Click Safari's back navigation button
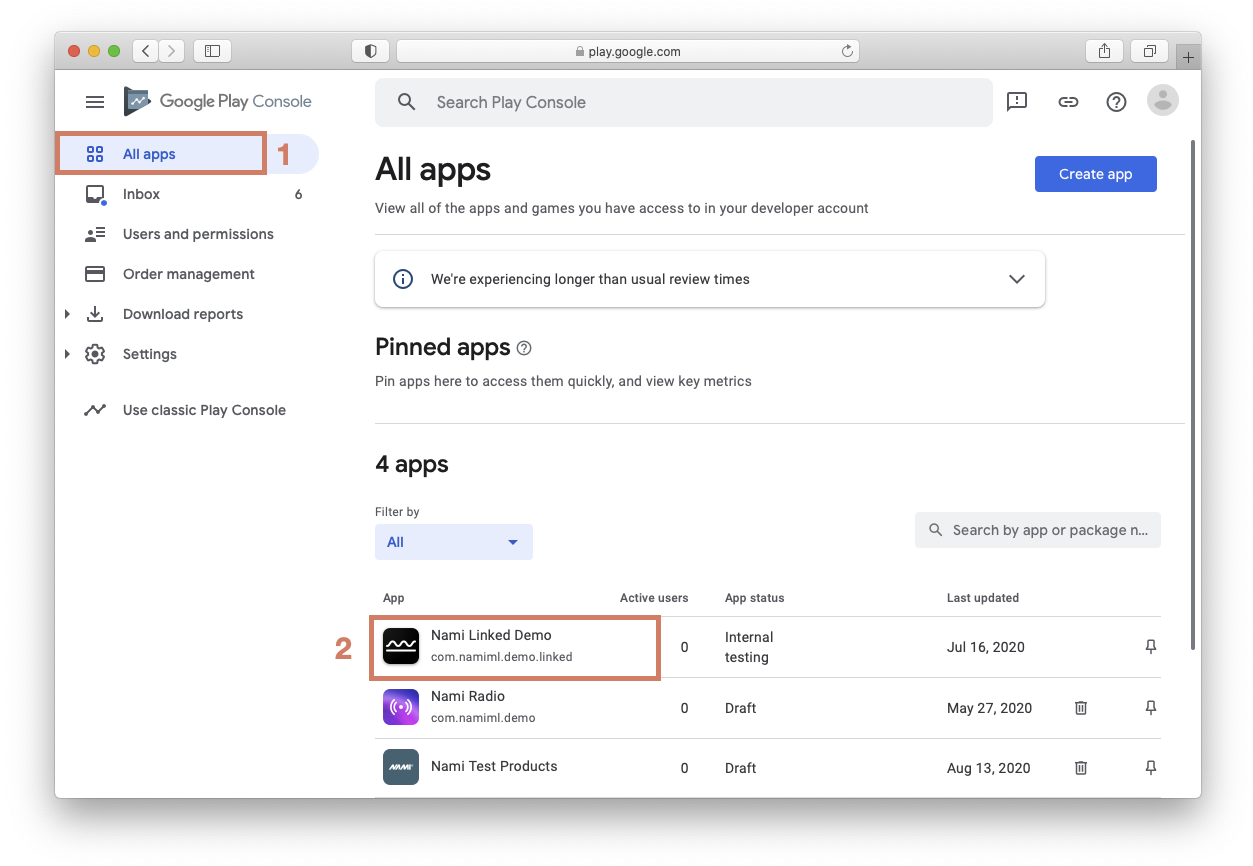 pos(146,50)
